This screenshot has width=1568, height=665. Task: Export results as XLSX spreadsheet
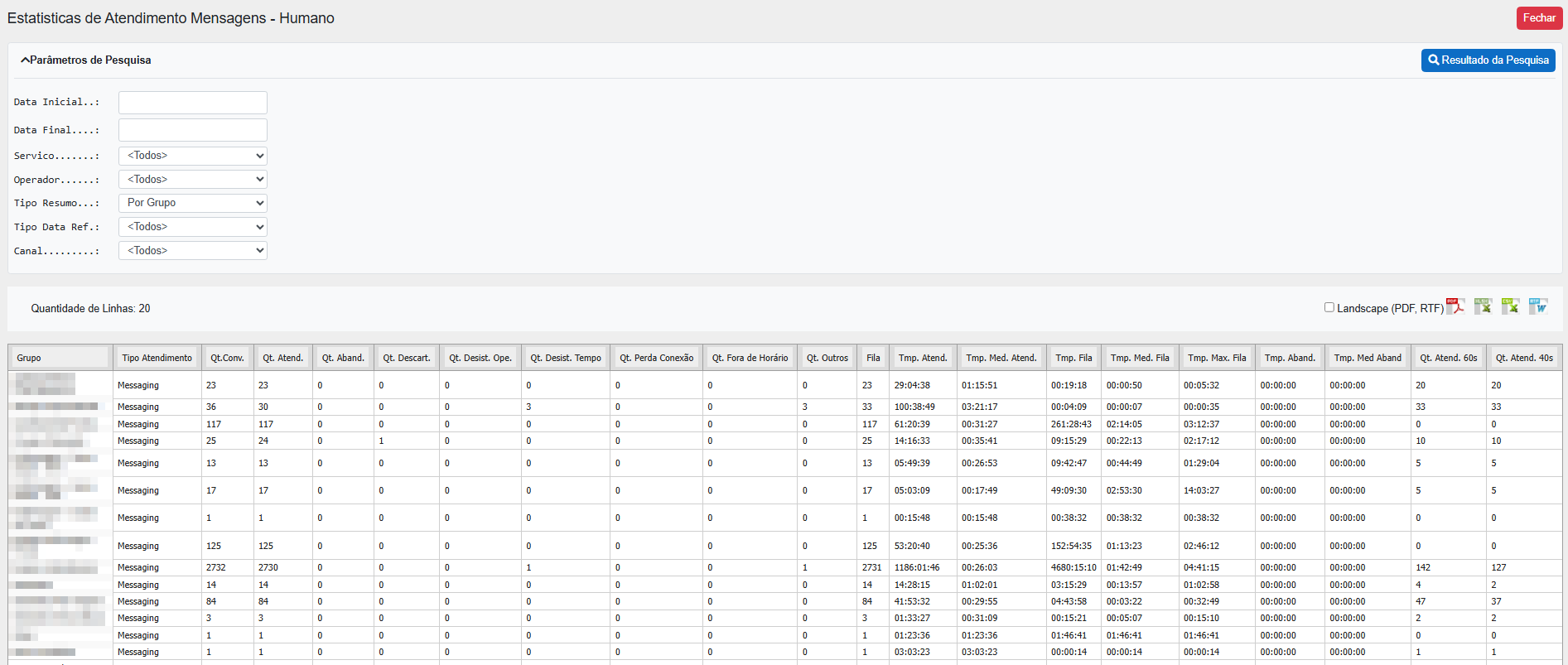click(x=1483, y=306)
